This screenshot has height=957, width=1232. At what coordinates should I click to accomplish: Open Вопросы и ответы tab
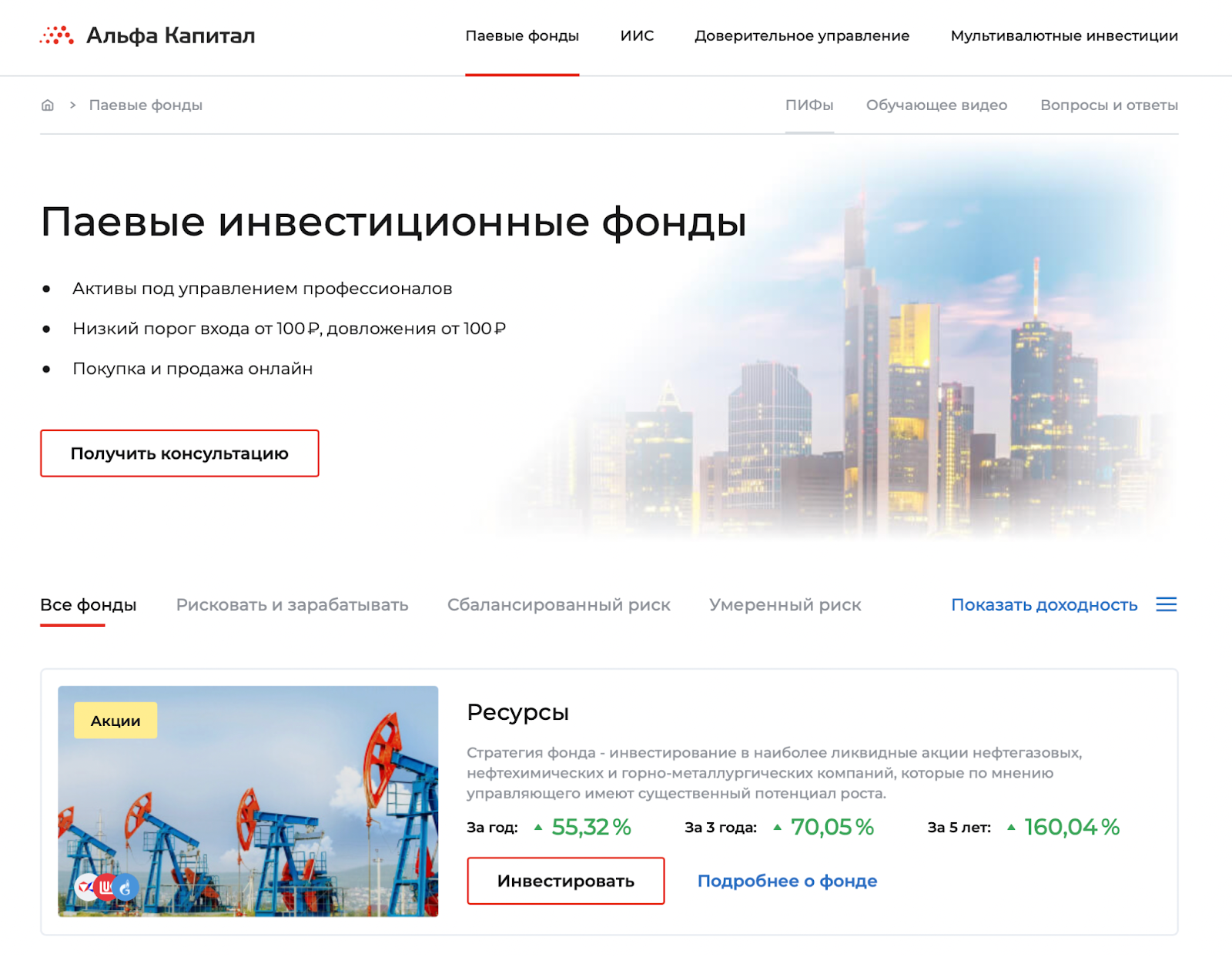pos(1109,105)
